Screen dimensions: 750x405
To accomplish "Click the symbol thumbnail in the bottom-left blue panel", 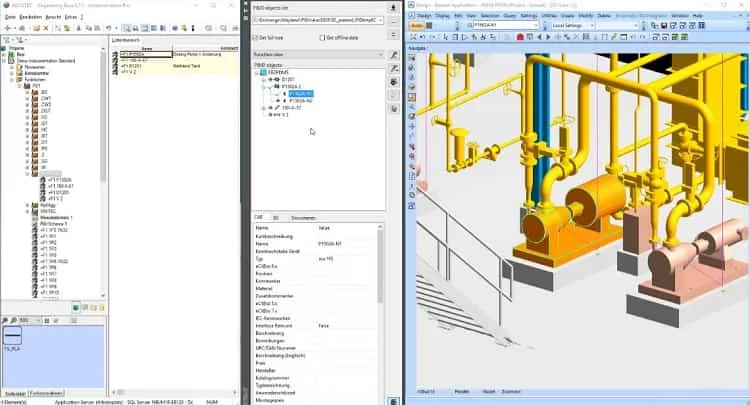I will coord(12,336).
